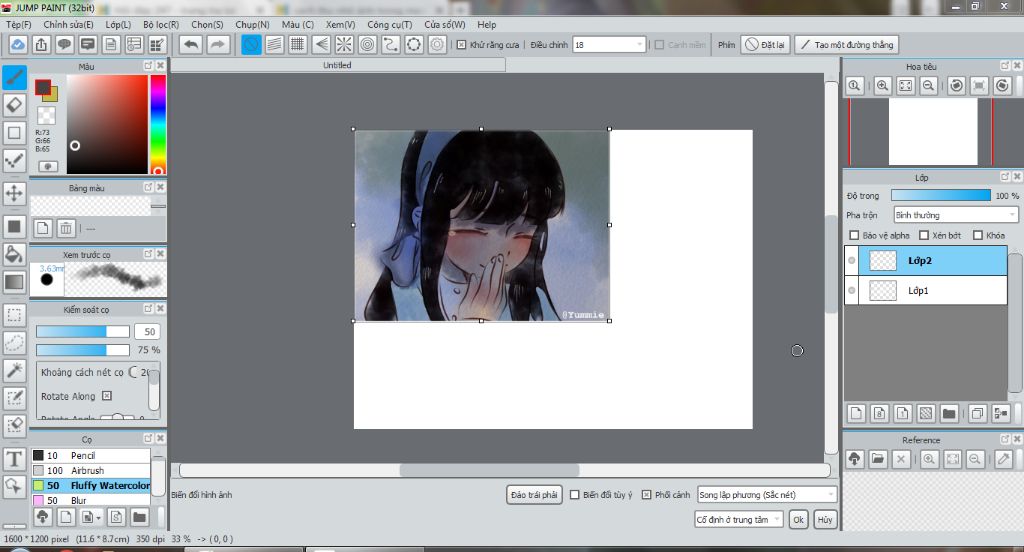Image resolution: width=1024 pixels, height=552 pixels.
Task: Click the Undo arrow in toolbar
Action: pyautogui.click(x=191, y=44)
